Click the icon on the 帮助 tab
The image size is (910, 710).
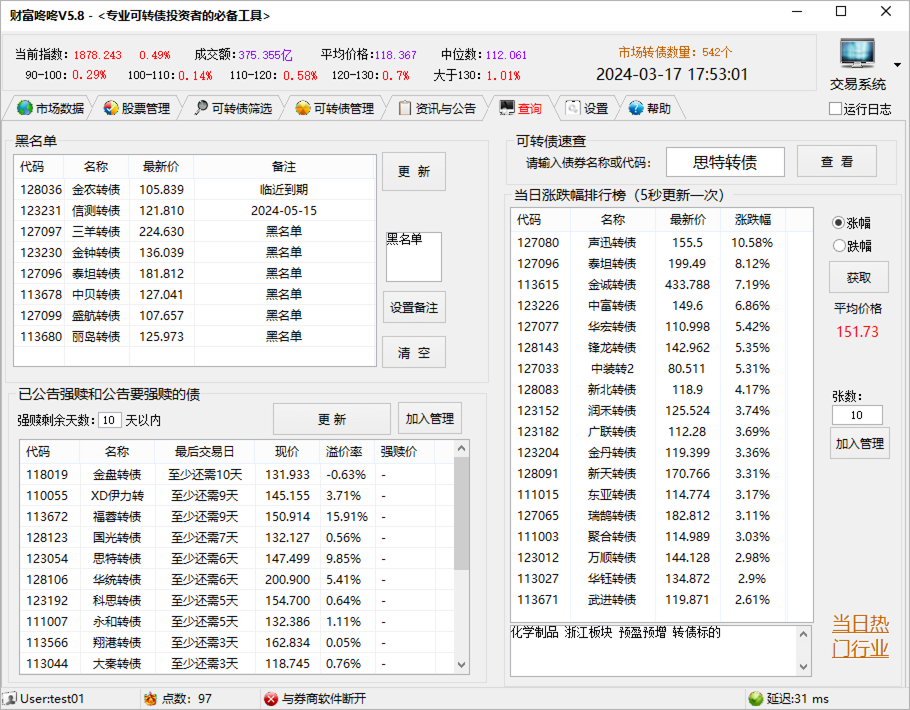tap(636, 108)
